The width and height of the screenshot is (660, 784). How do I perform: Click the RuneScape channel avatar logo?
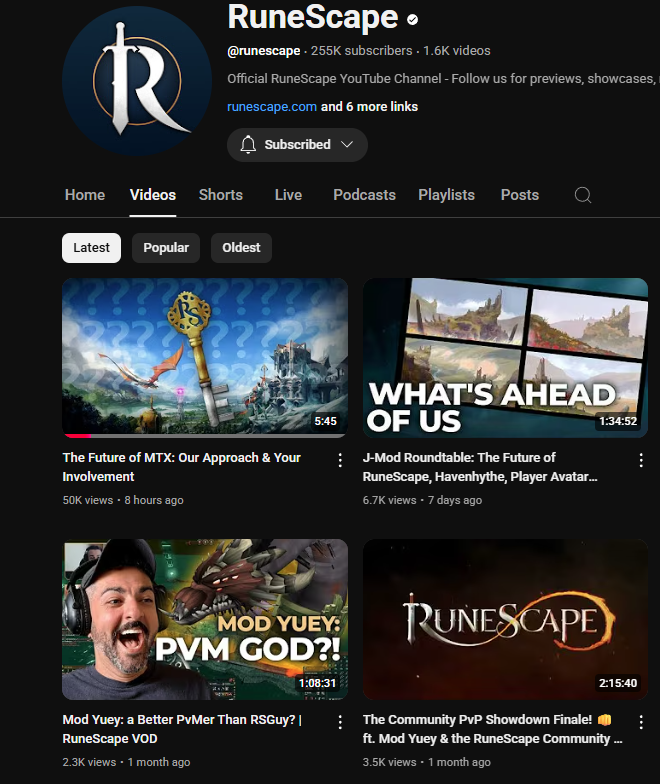tap(137, 80)
